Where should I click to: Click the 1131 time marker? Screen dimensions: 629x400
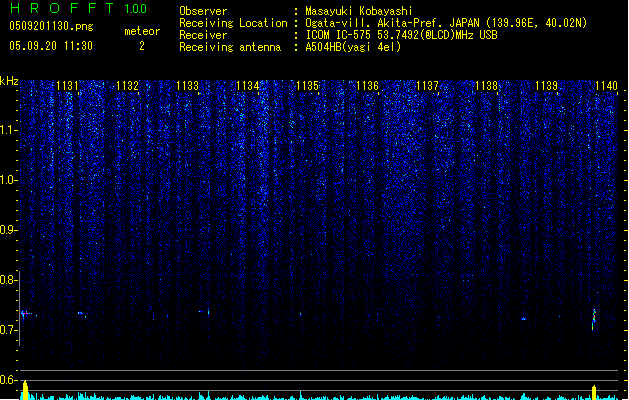[x=67, y=86]
